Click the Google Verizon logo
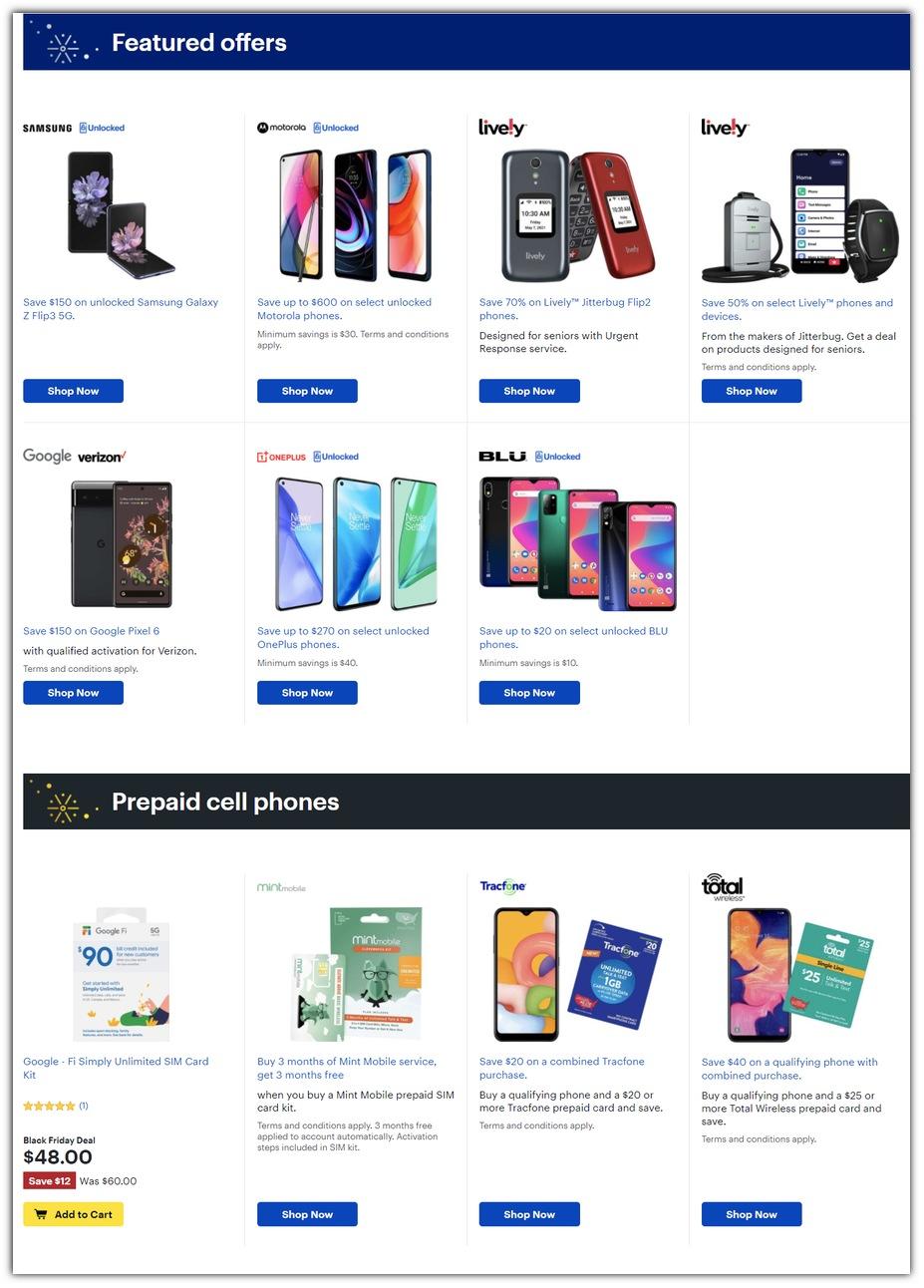924x1288 pixels. pos(75,456)
